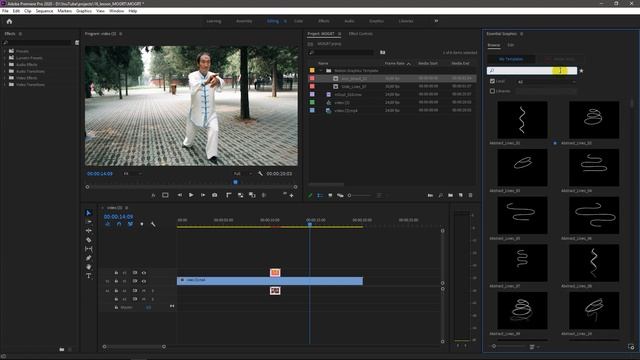The width and height of the screenshot is (640, 360).
Task: Toggle the Local checkbox in Essential Graphics
Action: [x=492, y=81]
